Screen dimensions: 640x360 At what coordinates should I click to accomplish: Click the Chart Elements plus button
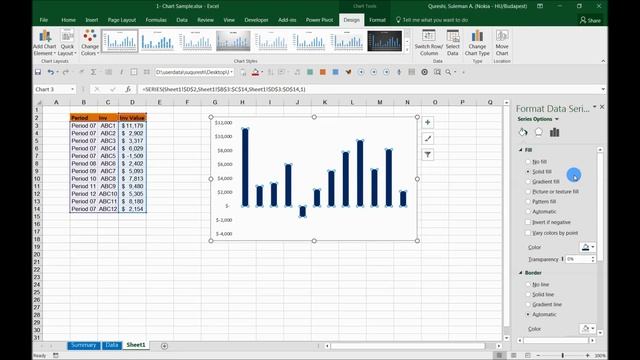pyautogui.click(x=427, y=122)
